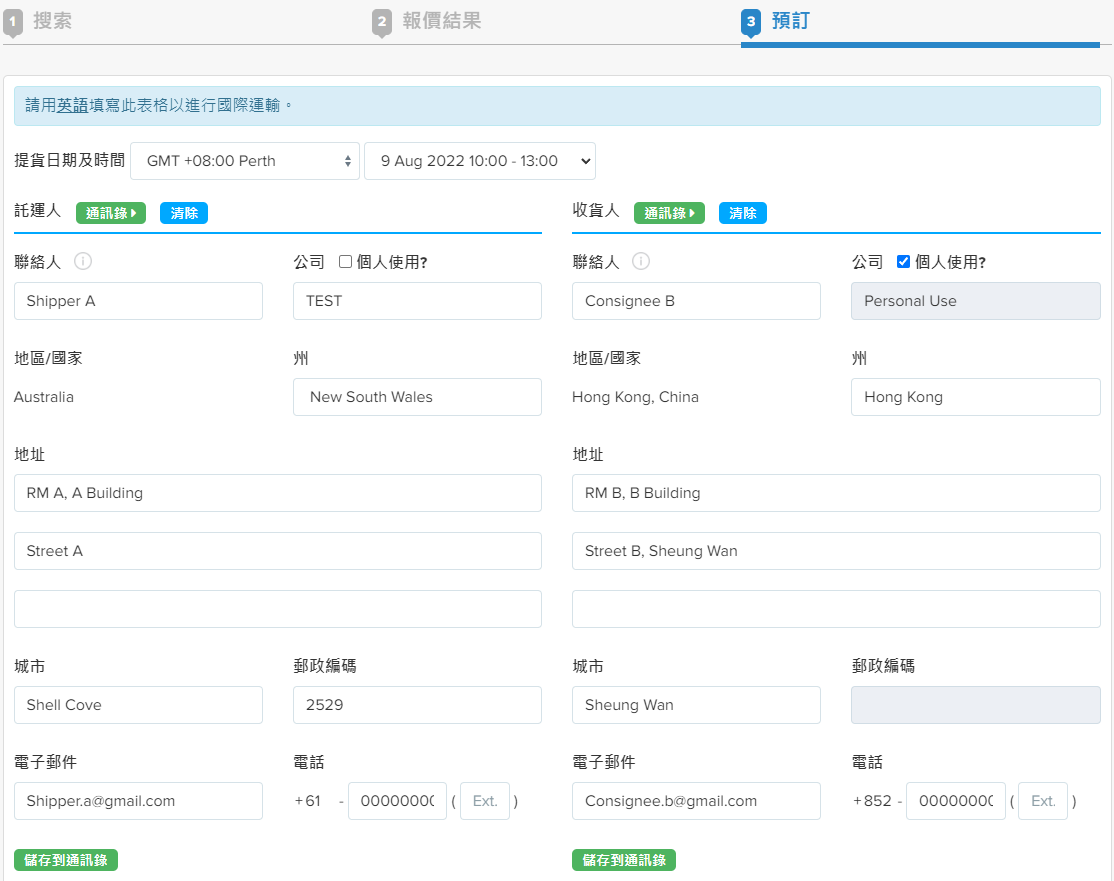
Task: Save consignee with 儲存到通訊錄 button
Action: pyautogui.click(x=624, y=860)
